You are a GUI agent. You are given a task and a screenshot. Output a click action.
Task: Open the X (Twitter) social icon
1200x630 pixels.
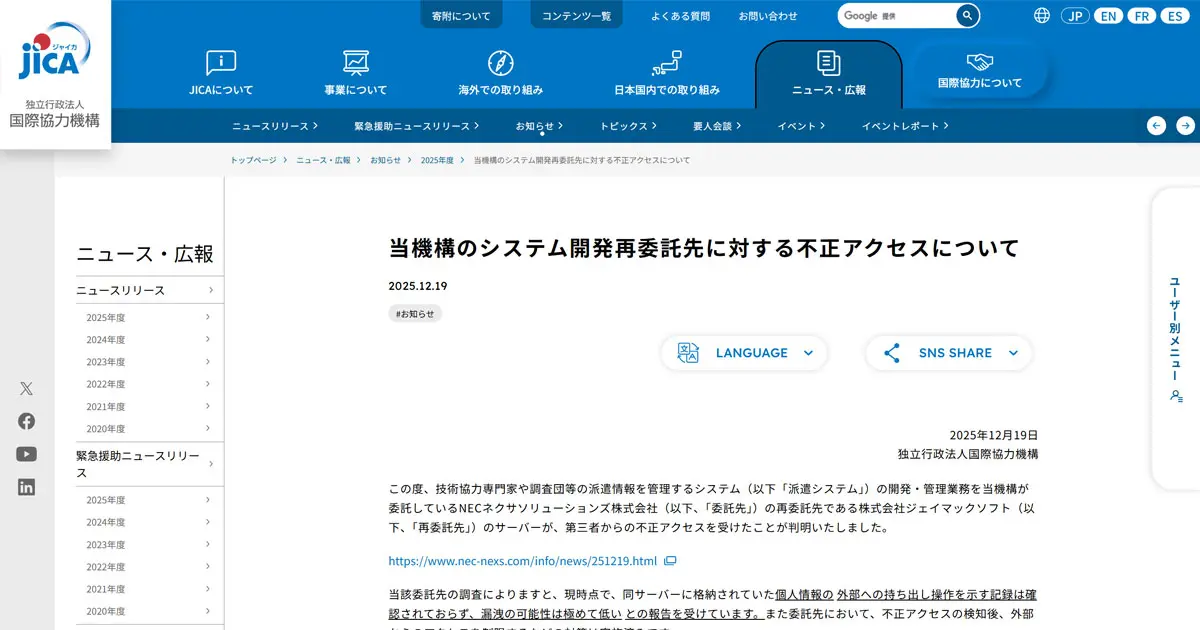pyautogui.click(x=26, y=389)
